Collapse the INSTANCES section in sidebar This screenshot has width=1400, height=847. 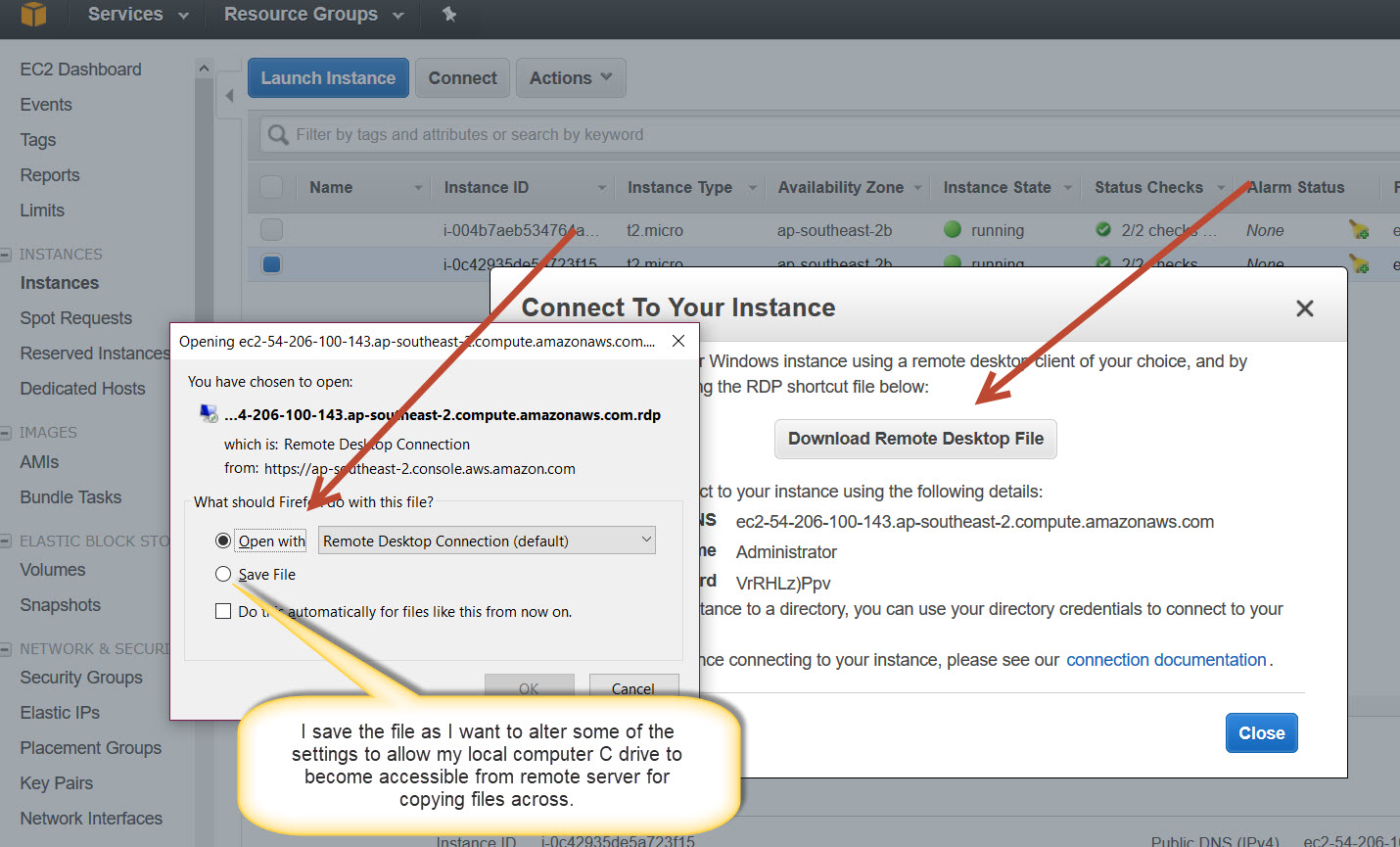[x=6, y=255]
